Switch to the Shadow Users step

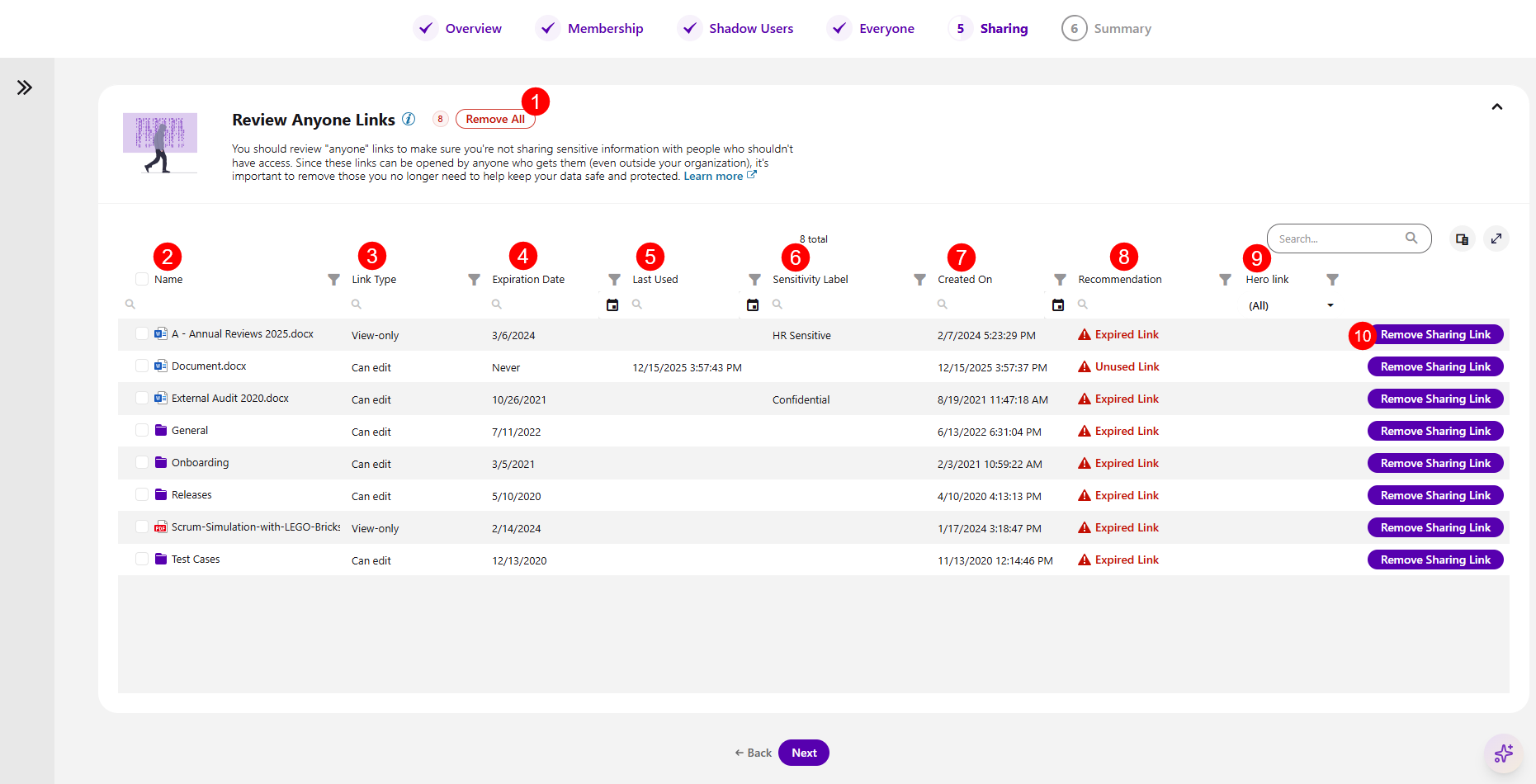click(735, 28)
